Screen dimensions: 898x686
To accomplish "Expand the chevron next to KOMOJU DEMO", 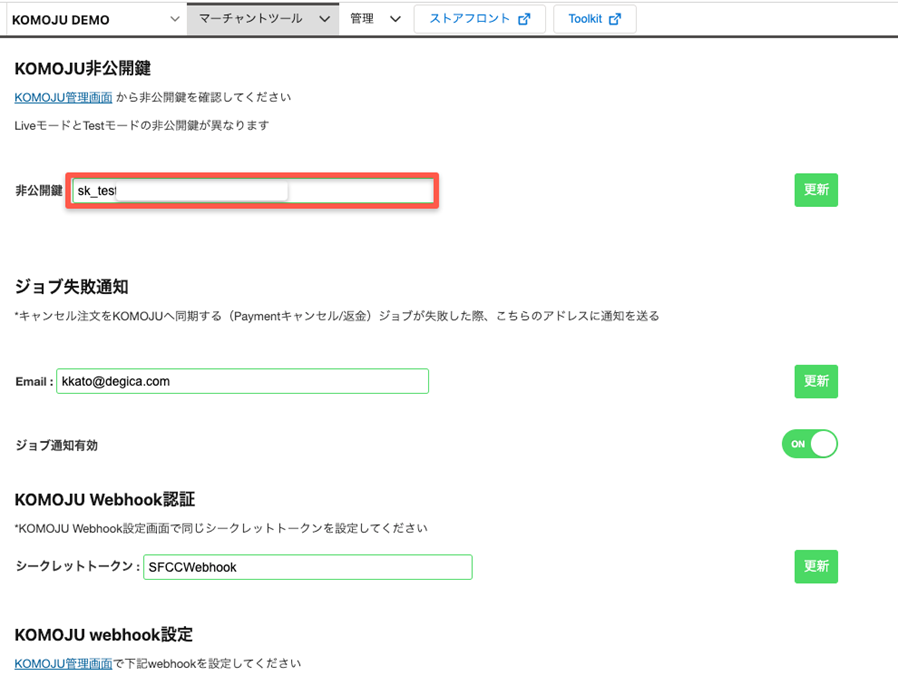I will pyautogui.click(x=175, y=19).
